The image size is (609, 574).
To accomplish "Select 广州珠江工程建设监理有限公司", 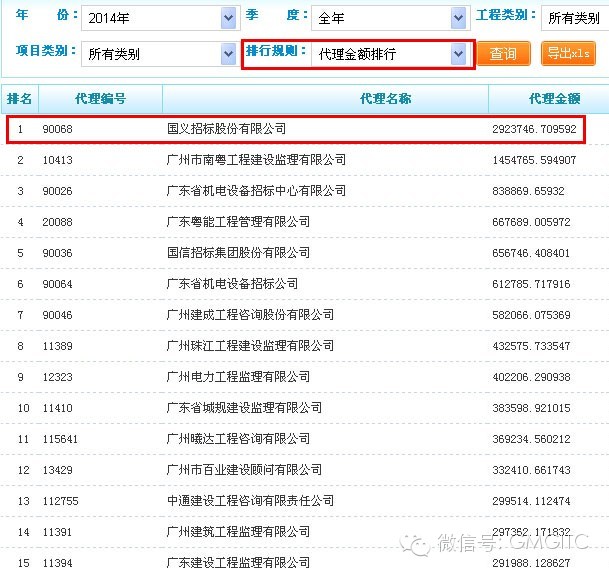I will click(251, 346).
